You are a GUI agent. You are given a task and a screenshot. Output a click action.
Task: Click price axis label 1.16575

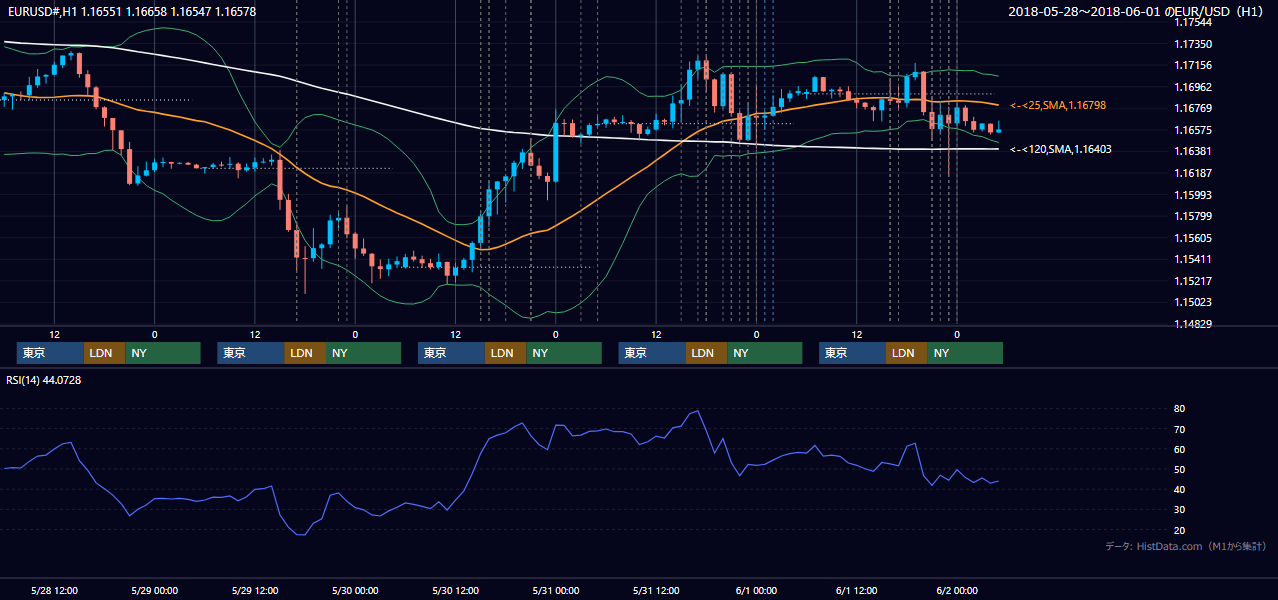pyautogui.click(x=1193, y=130)
